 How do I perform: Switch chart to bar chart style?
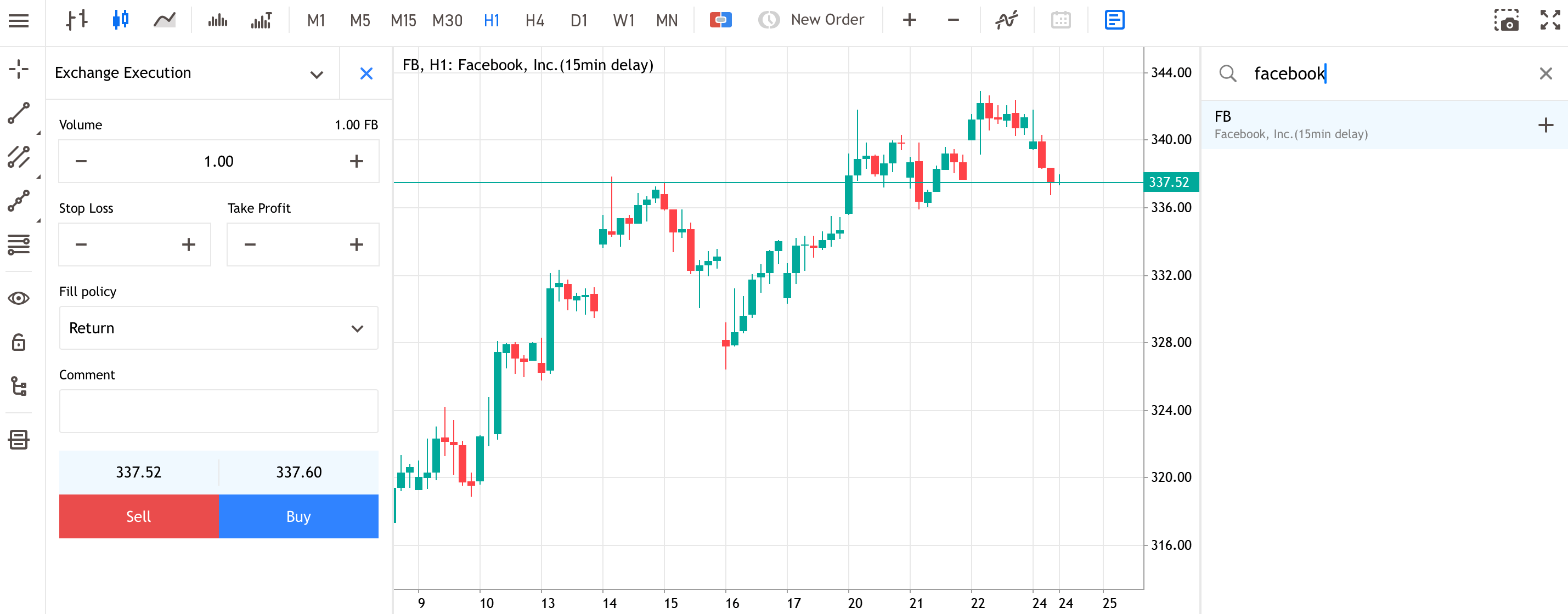77,20
